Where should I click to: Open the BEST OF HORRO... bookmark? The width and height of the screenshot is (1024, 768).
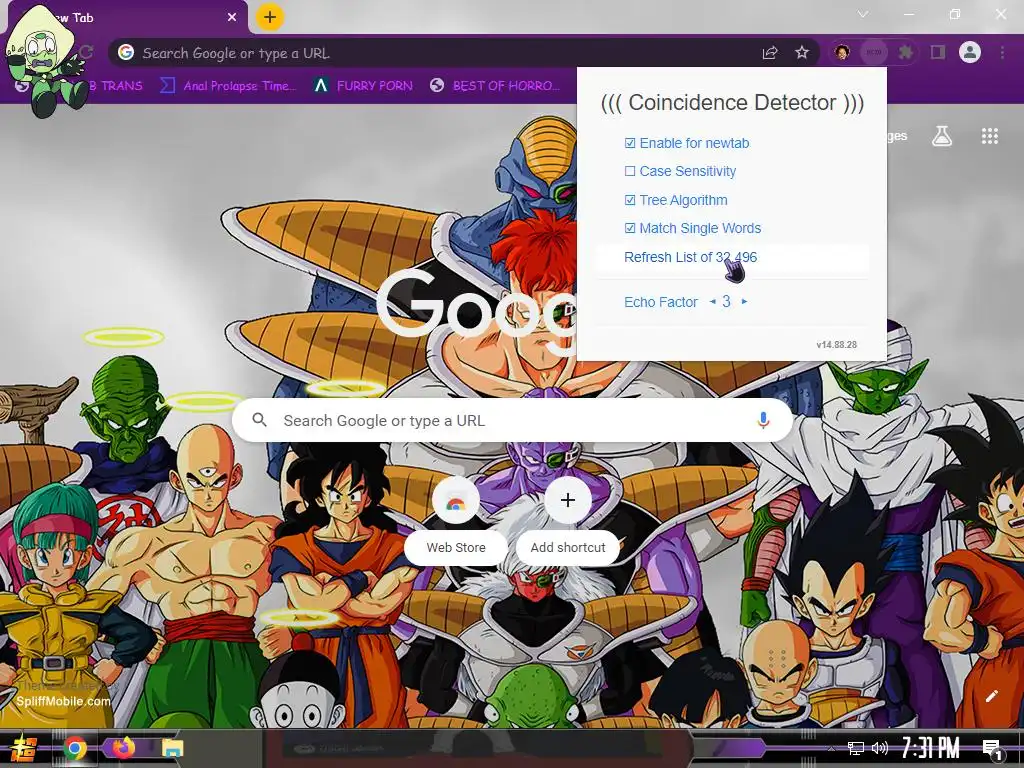tap(495, 86)
